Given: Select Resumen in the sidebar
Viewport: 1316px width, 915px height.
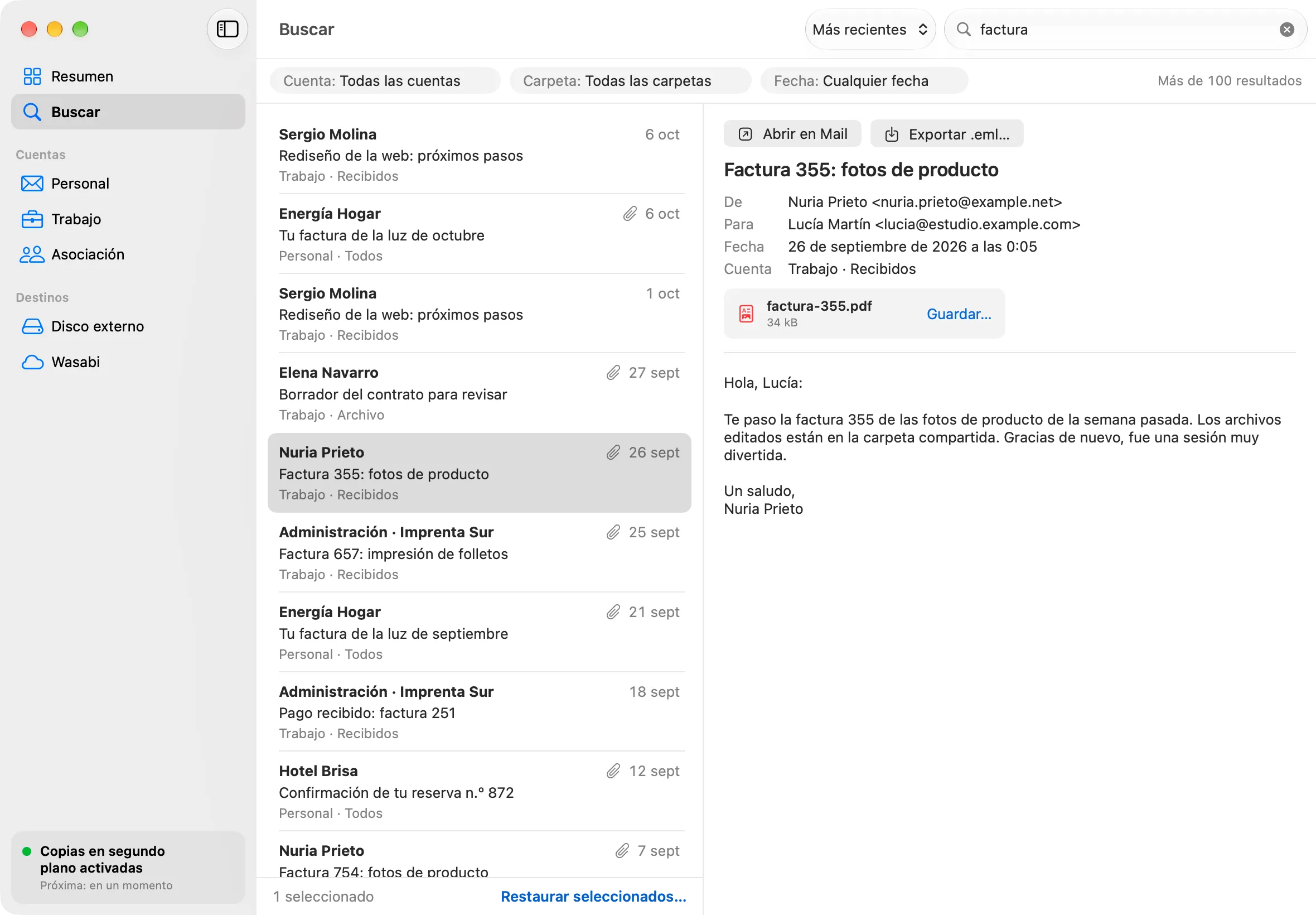Looking at the screenshot, I should [128, 76].
